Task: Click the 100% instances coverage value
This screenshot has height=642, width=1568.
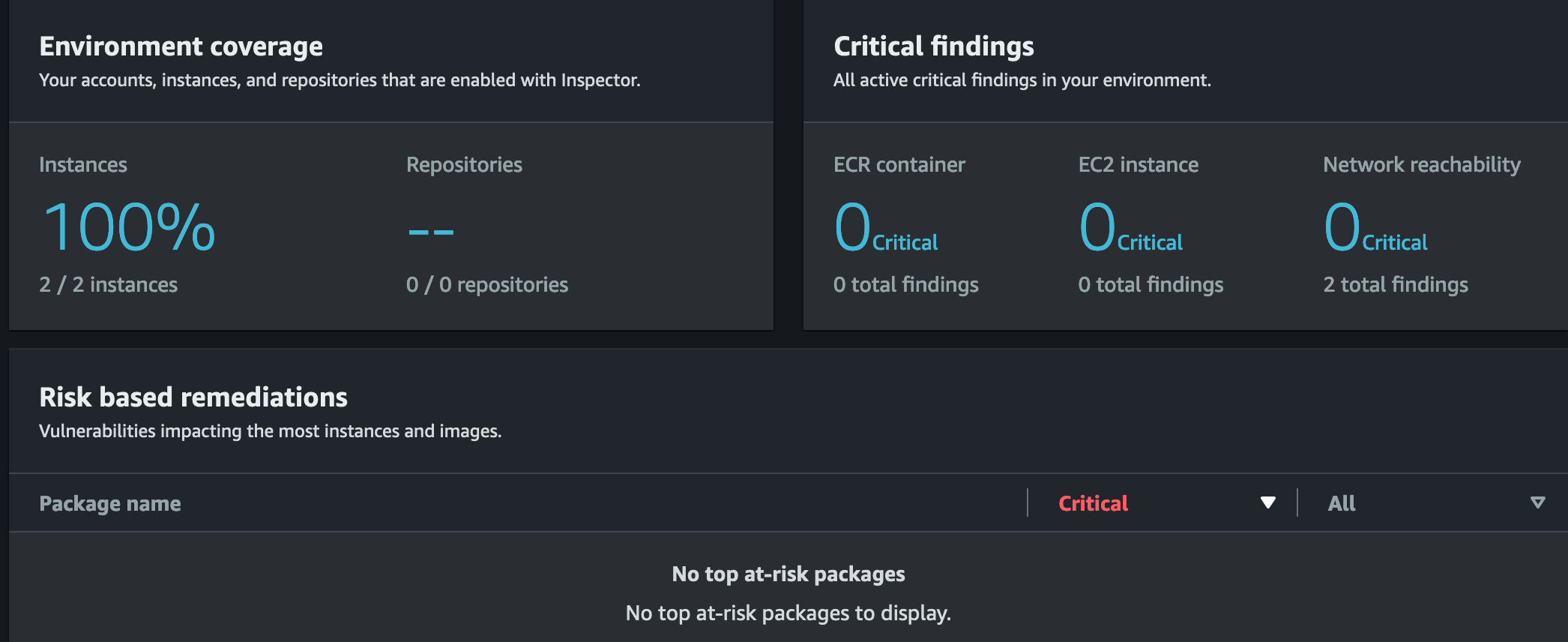Action: coord(129,226)
